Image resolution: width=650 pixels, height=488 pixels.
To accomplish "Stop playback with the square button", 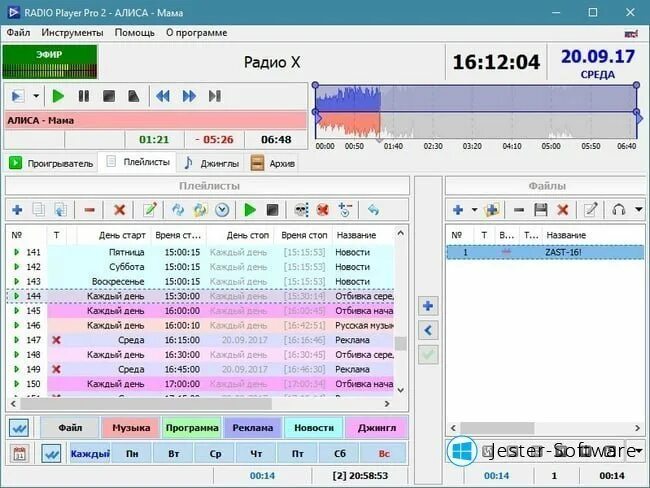I will (109, 97).
